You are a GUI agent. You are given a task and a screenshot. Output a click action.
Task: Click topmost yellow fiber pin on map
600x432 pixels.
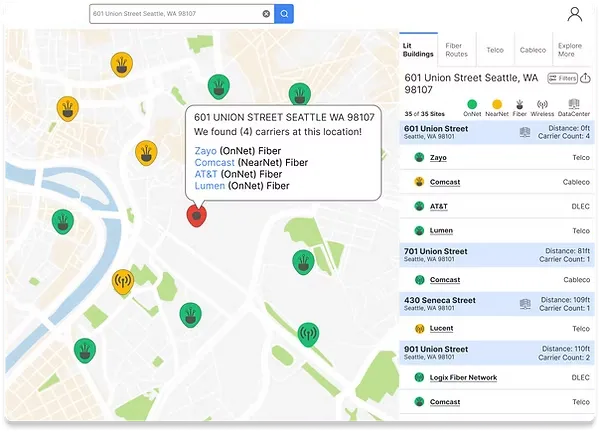(x=122, y=64)
